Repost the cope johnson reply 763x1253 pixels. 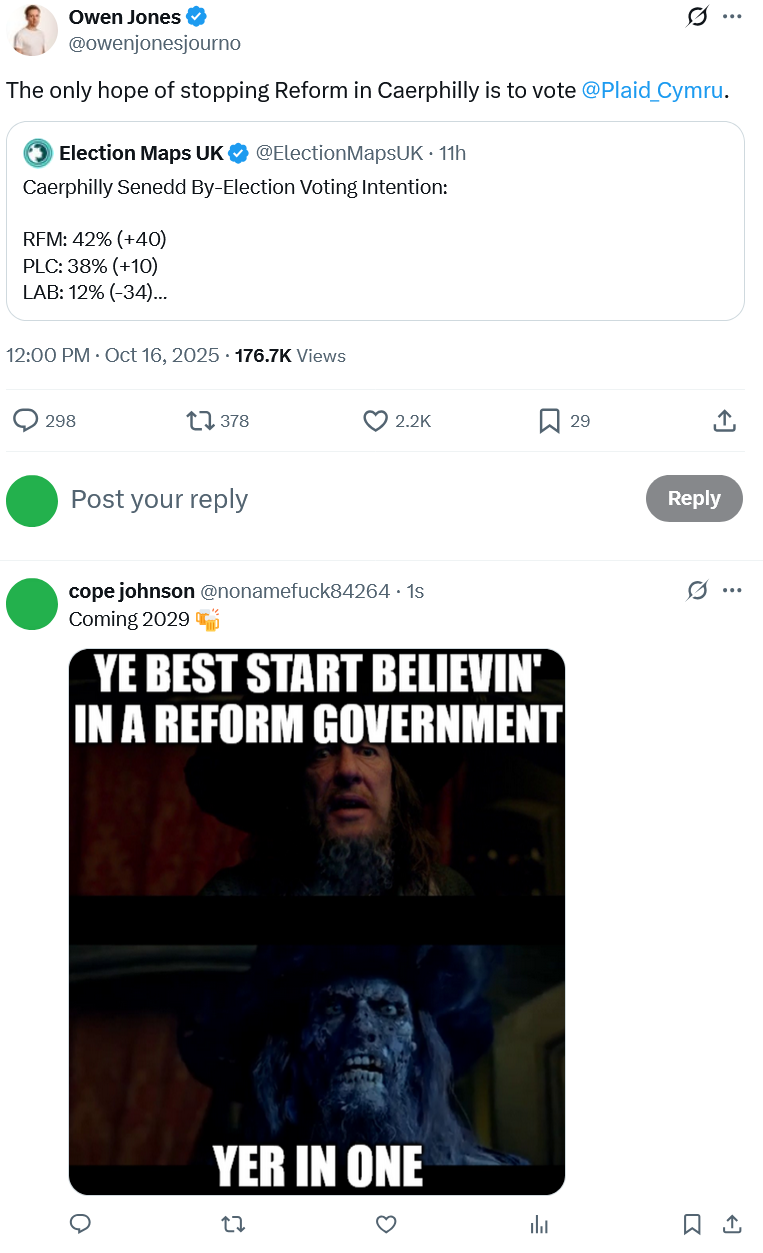click(x=232, y=1224)
